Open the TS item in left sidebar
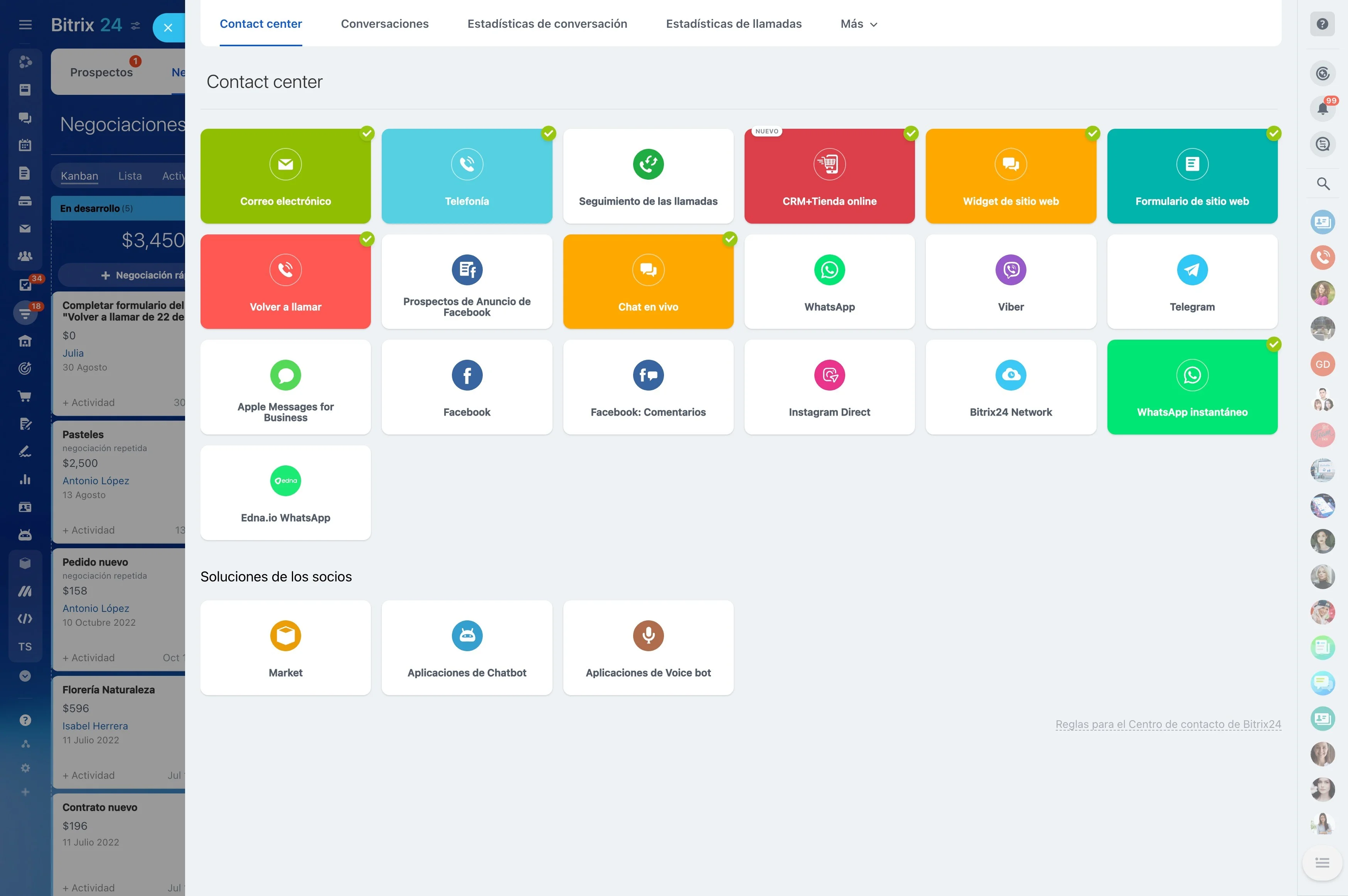This screenshot has width=1348, height=896. pos(25,647)
